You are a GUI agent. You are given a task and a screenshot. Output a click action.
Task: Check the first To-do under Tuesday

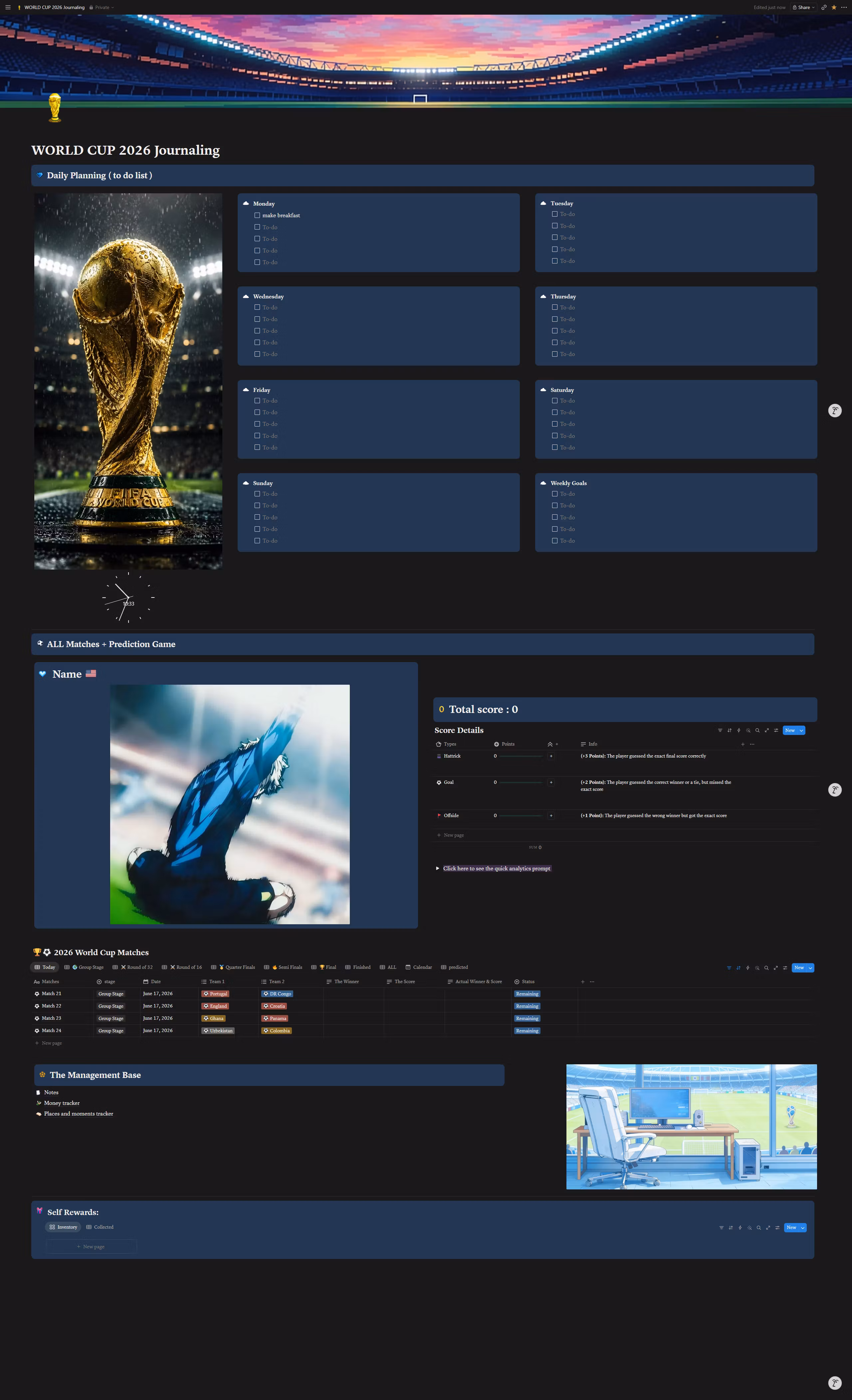(554, 214)
